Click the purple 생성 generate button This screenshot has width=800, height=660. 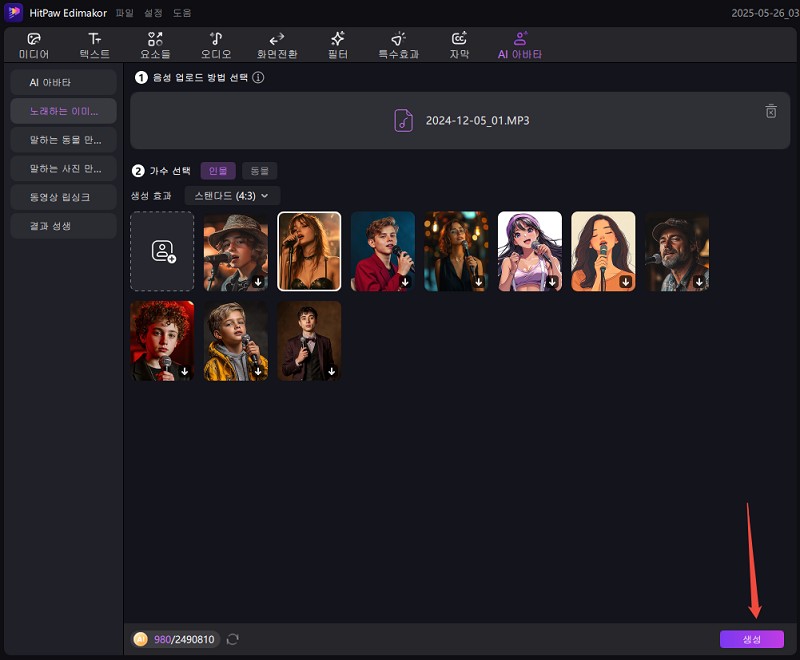pos(752,639)
